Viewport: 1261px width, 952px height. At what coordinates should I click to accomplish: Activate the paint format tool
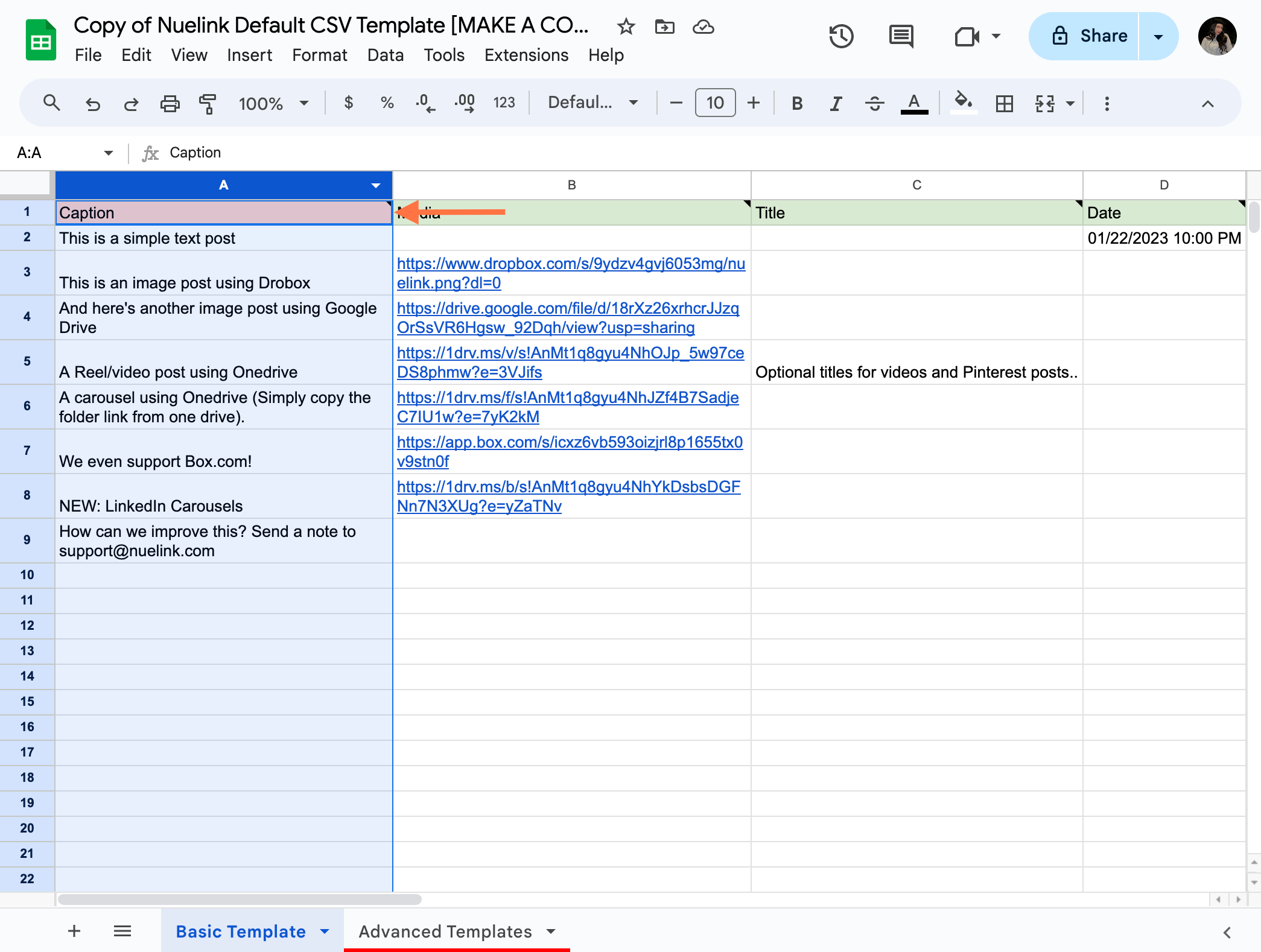click(x=208, y=104)
